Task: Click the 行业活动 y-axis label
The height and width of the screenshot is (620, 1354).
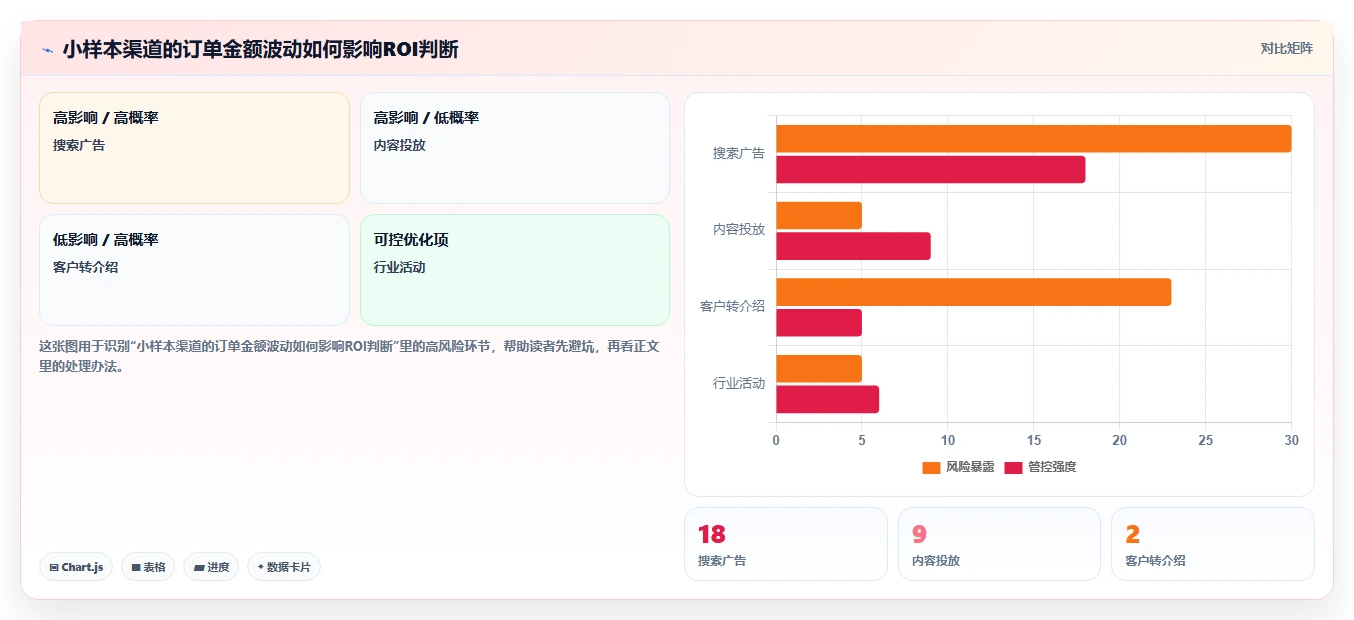Action: coord(739,384)
